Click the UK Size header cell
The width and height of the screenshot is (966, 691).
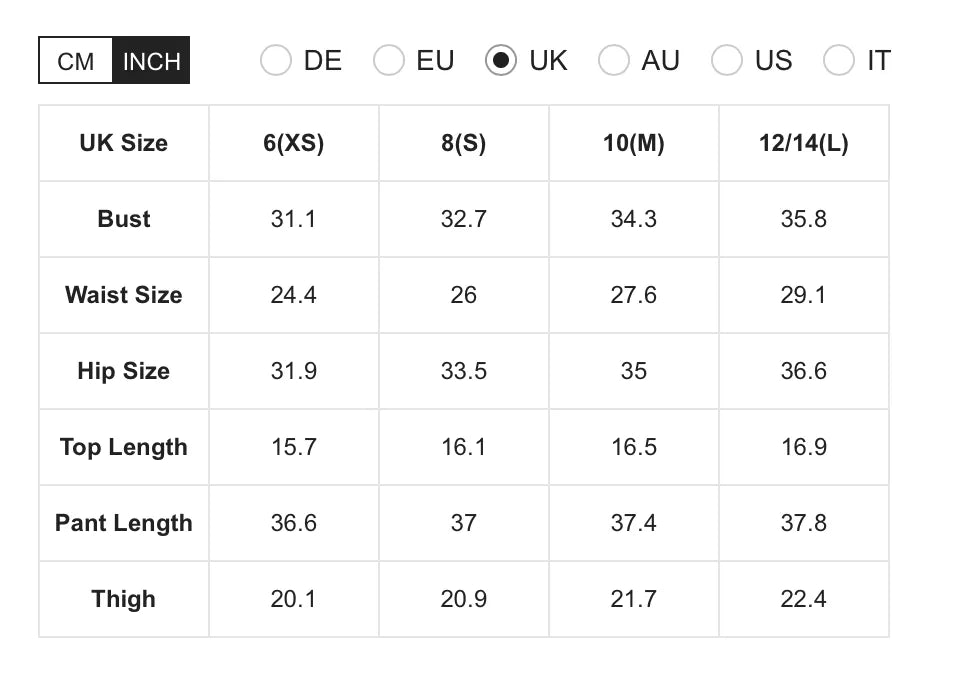click(x=123, y=143)
